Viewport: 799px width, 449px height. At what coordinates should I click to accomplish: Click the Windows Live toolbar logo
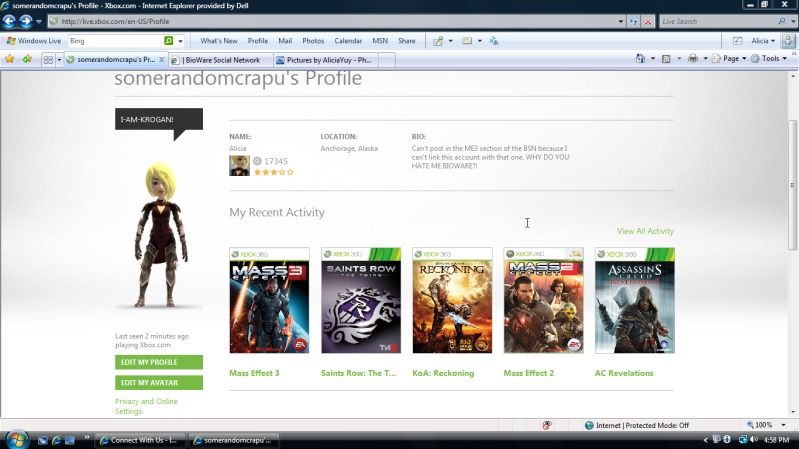tap(34, 41)
